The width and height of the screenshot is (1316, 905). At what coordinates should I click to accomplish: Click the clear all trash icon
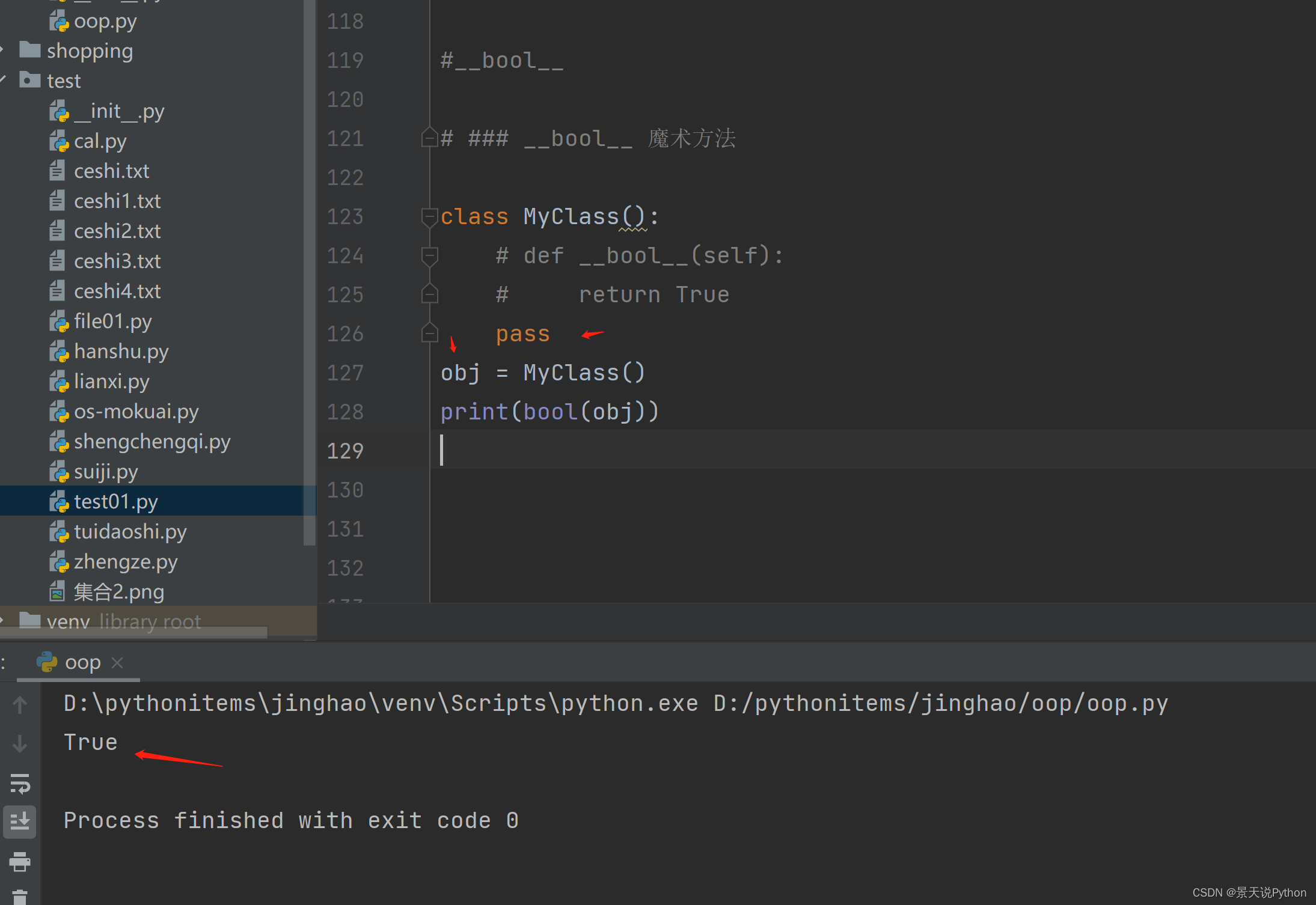tap(20, 897)
